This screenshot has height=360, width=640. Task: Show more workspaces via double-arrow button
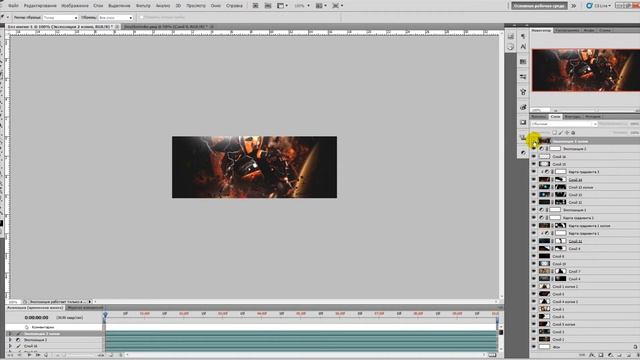tap(573, 6)
